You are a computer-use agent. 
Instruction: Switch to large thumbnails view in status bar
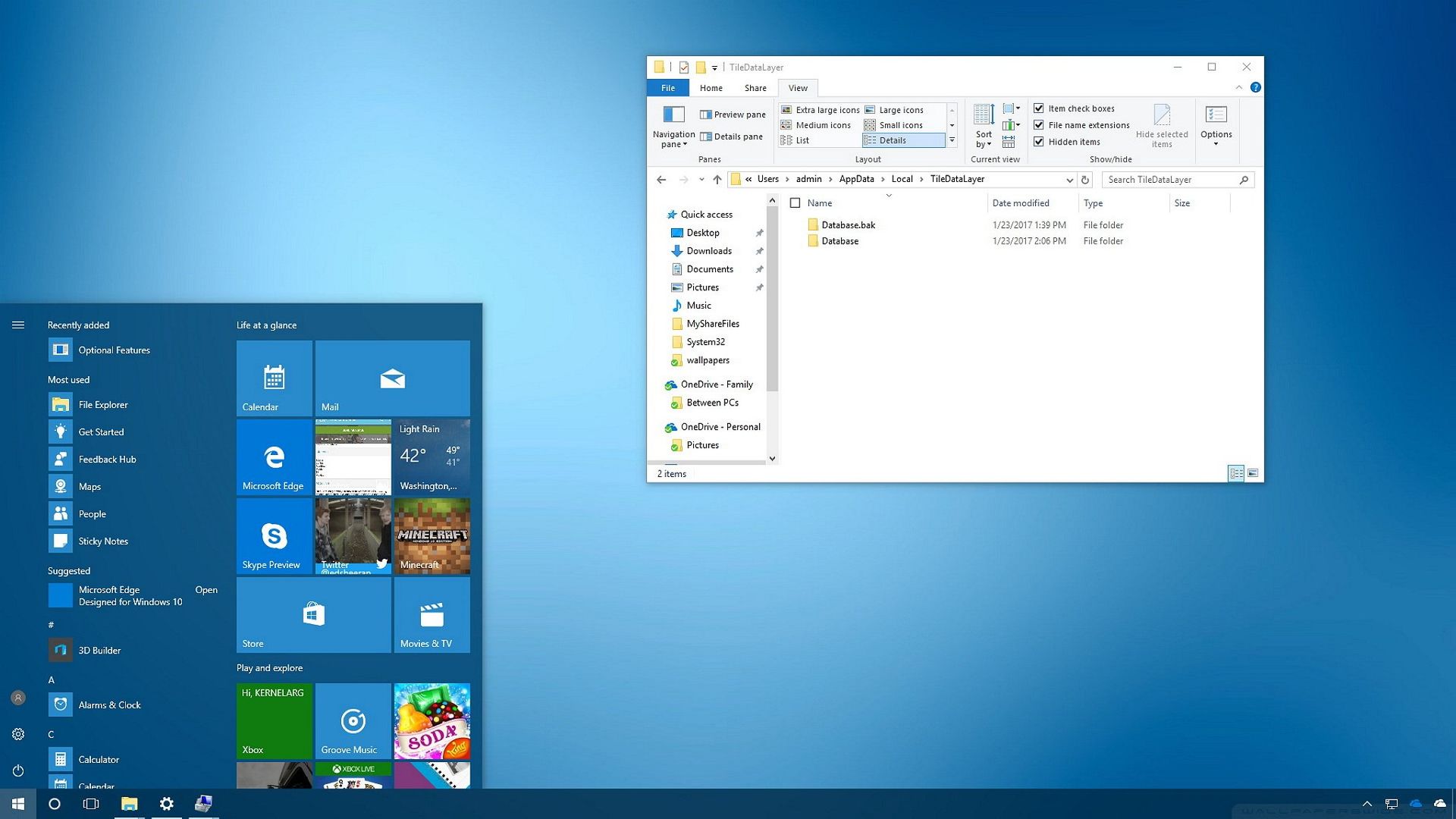pyautogui.click(x=1253, y=473)
